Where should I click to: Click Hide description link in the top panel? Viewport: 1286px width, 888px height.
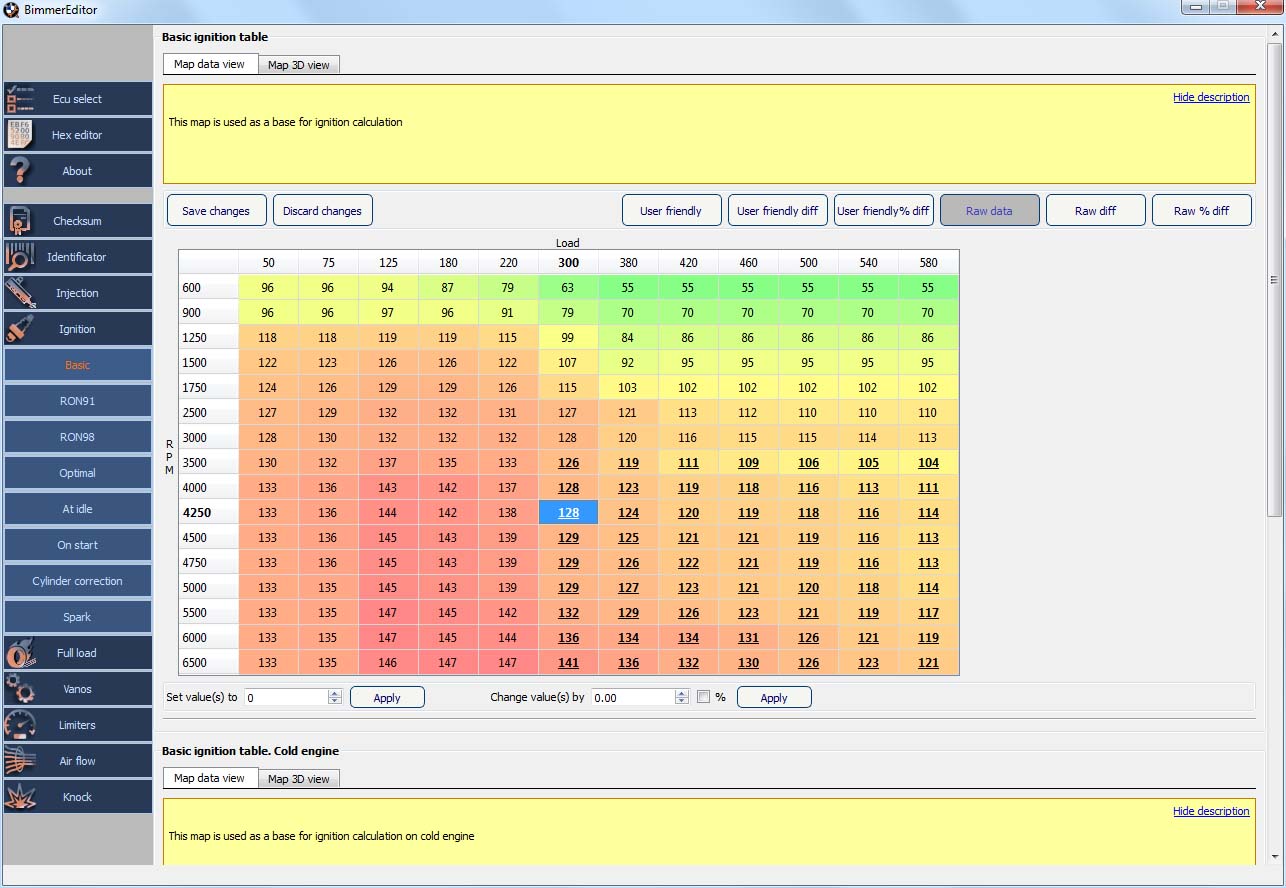1210,97
